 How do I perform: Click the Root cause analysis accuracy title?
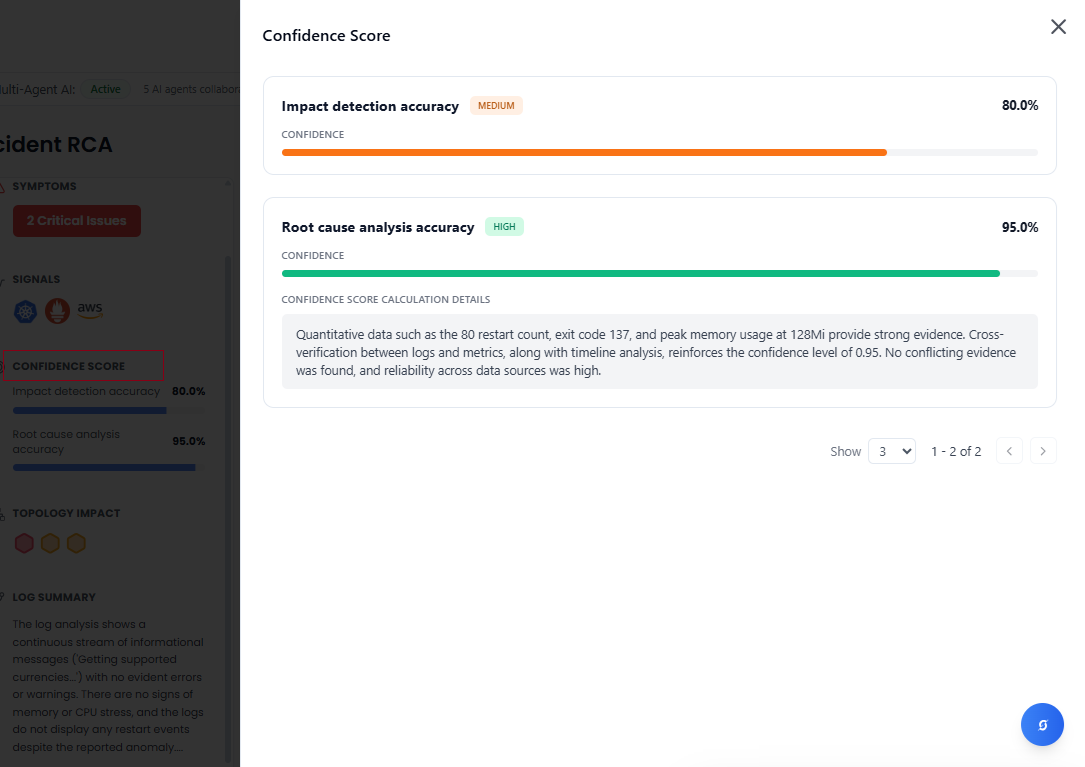378,227
